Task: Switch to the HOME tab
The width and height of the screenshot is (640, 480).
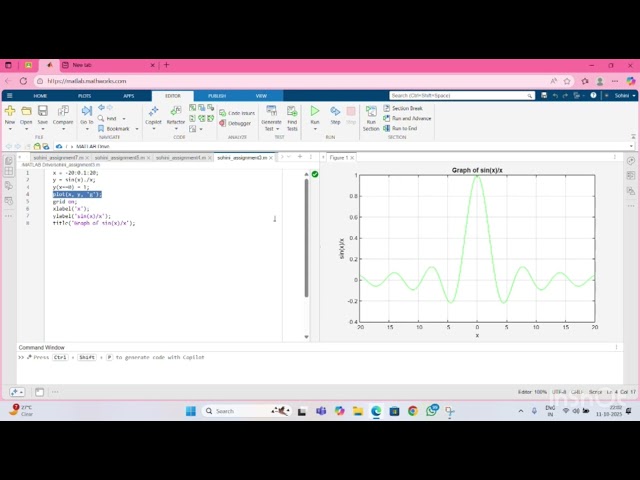Action: 40,96
